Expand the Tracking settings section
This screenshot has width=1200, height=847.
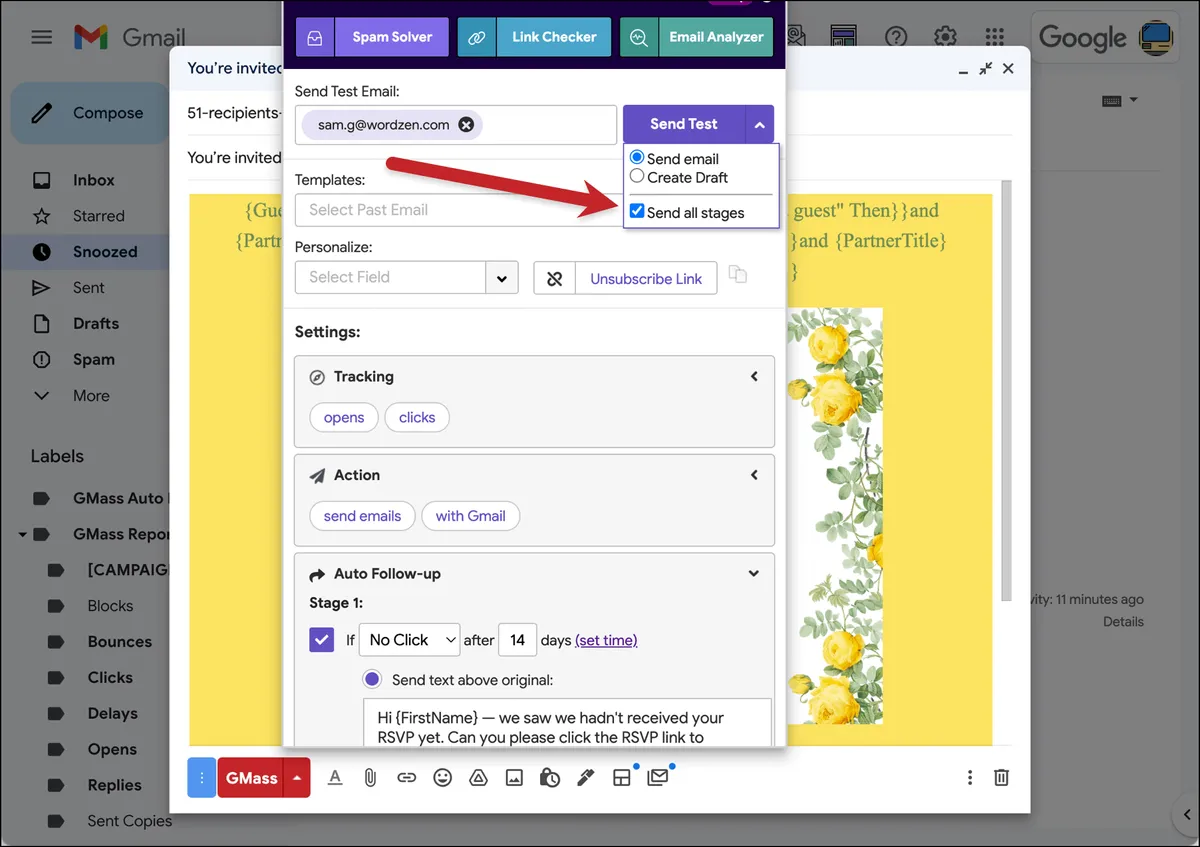click(x=754, y=377)
